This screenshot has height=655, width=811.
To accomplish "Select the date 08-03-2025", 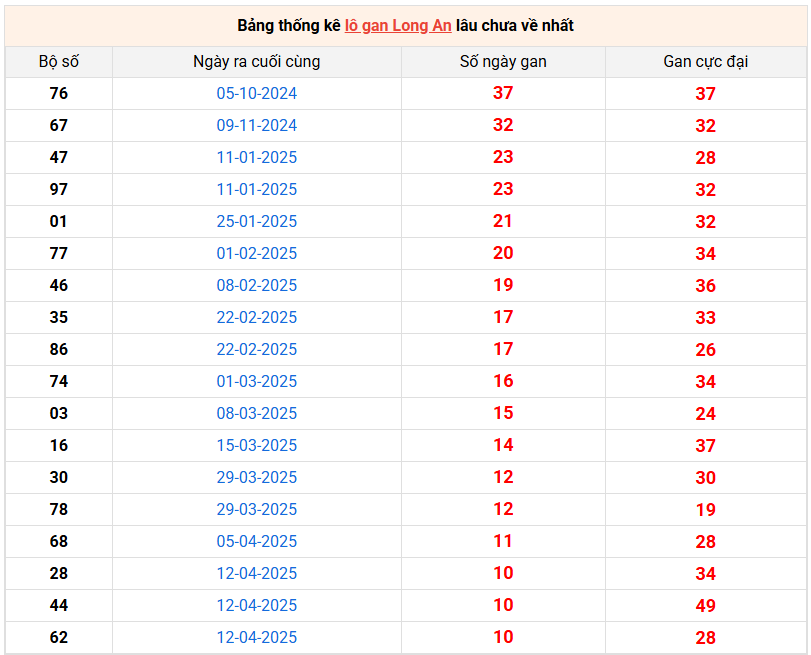I will point(257,414).
